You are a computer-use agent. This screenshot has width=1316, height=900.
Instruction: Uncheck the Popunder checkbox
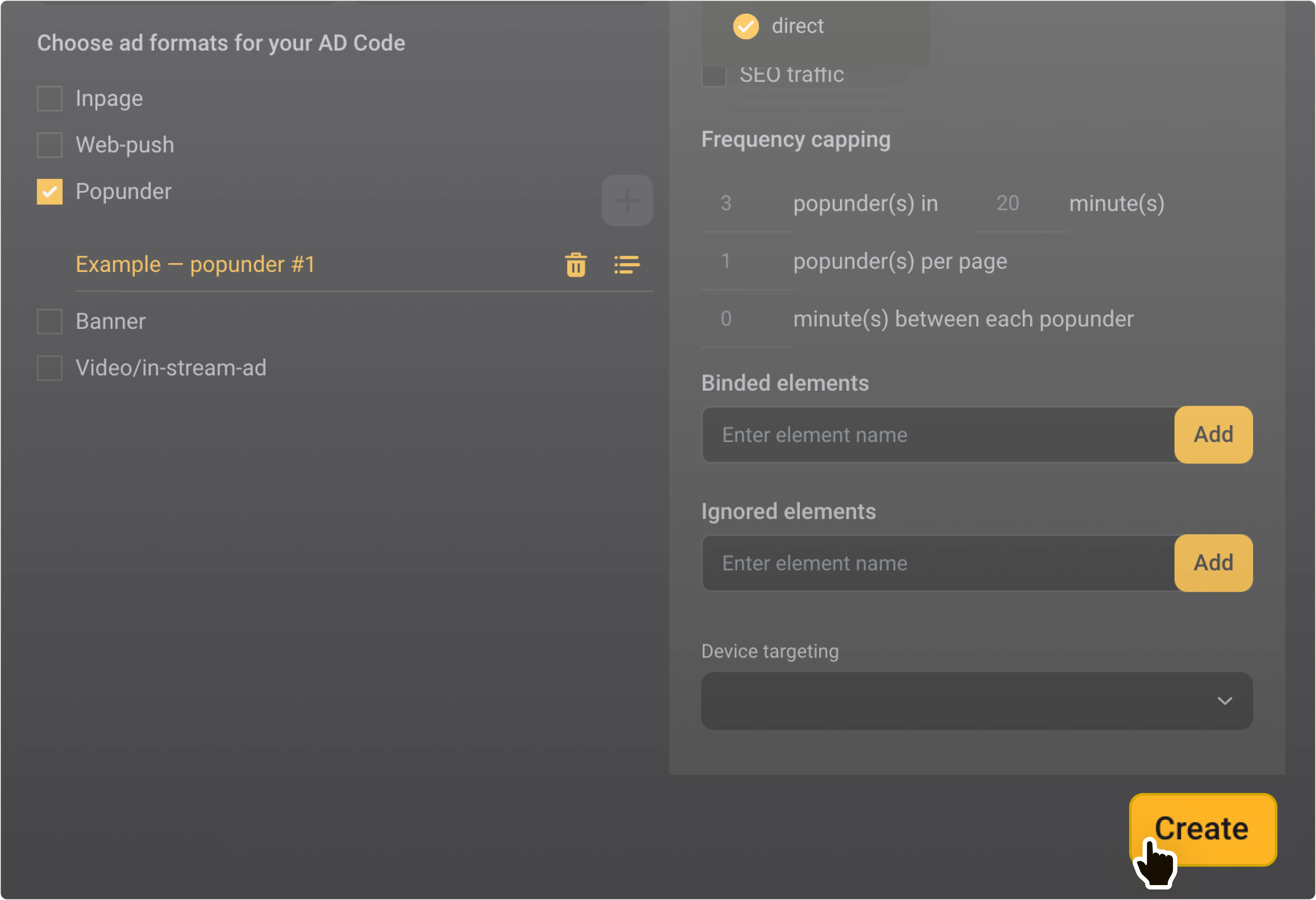click(50, 191)
